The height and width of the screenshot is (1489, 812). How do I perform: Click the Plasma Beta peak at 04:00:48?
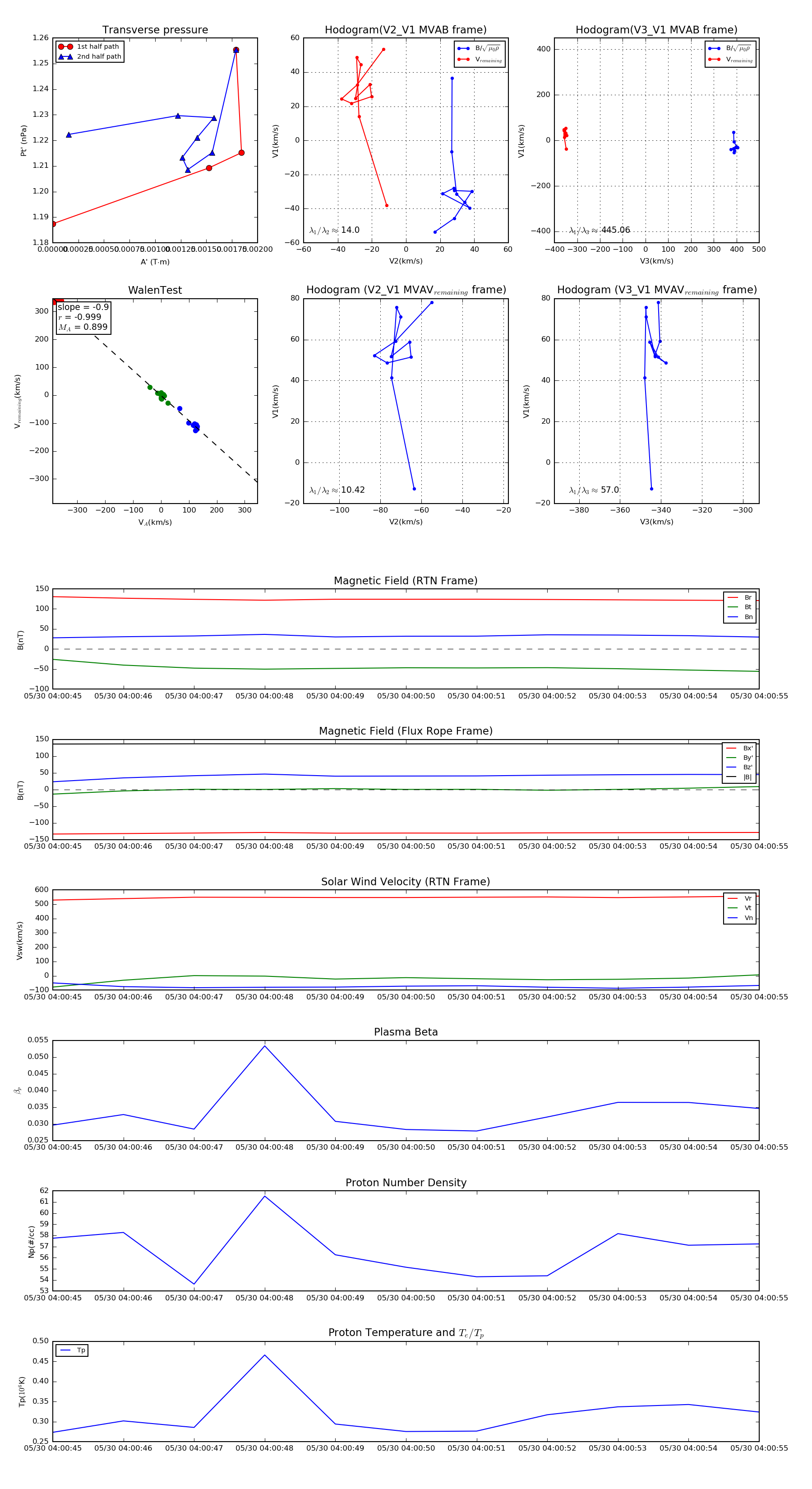pyautogui.click(x=265, y=1045)
